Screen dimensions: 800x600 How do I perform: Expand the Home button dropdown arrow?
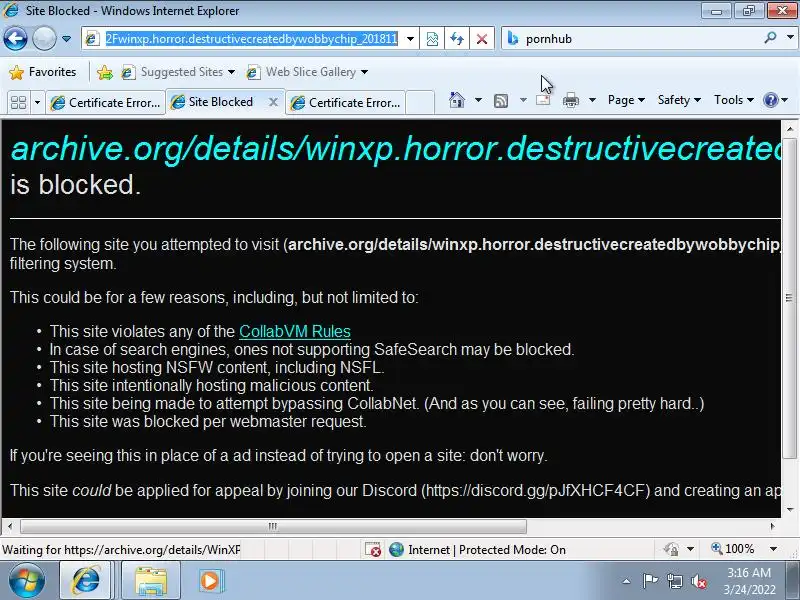coord(478,100)
